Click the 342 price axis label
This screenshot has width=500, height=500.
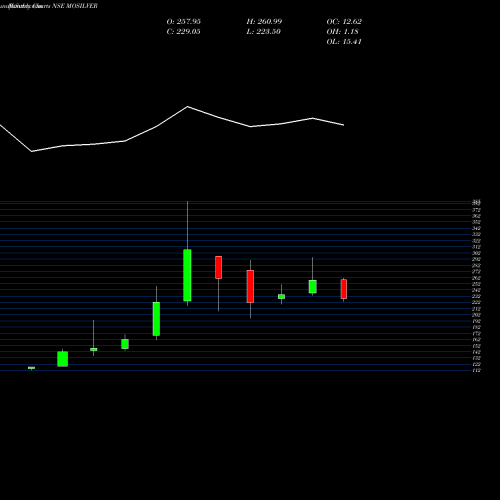coord(476,228)
